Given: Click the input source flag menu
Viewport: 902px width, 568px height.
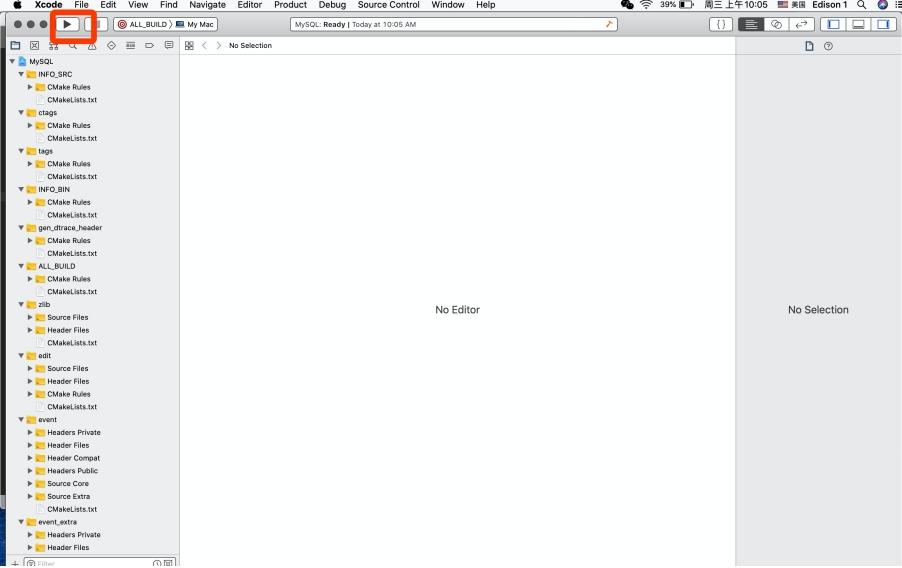Looking at the screenshot, I should pos(791,5).
